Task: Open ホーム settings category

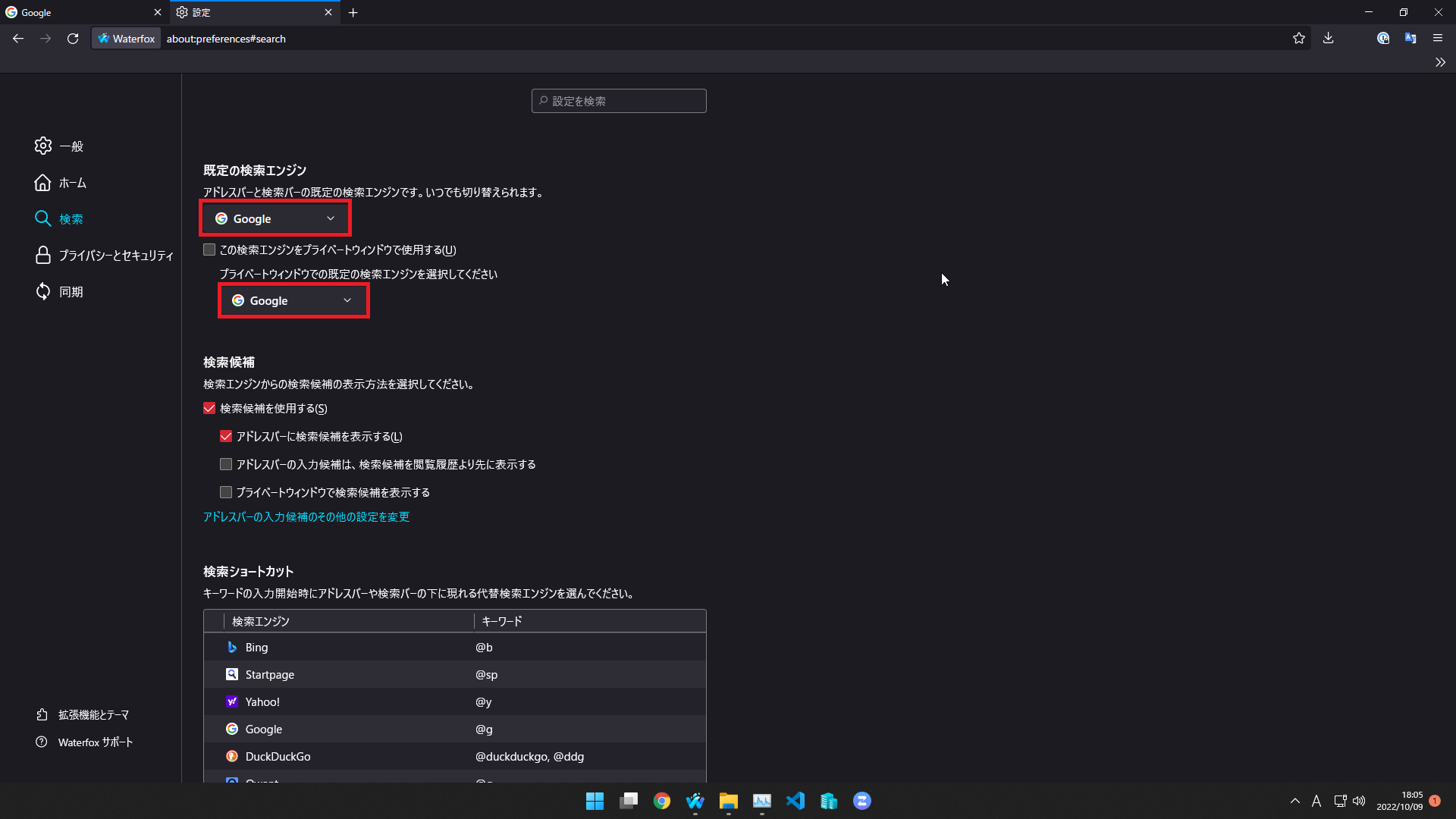Action: point(61,183)
